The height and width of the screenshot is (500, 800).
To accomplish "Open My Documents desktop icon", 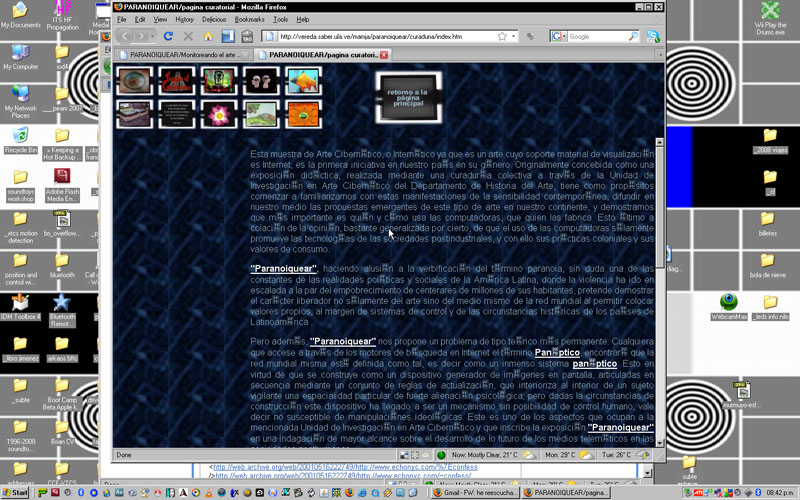I will (x=20, y=15).
